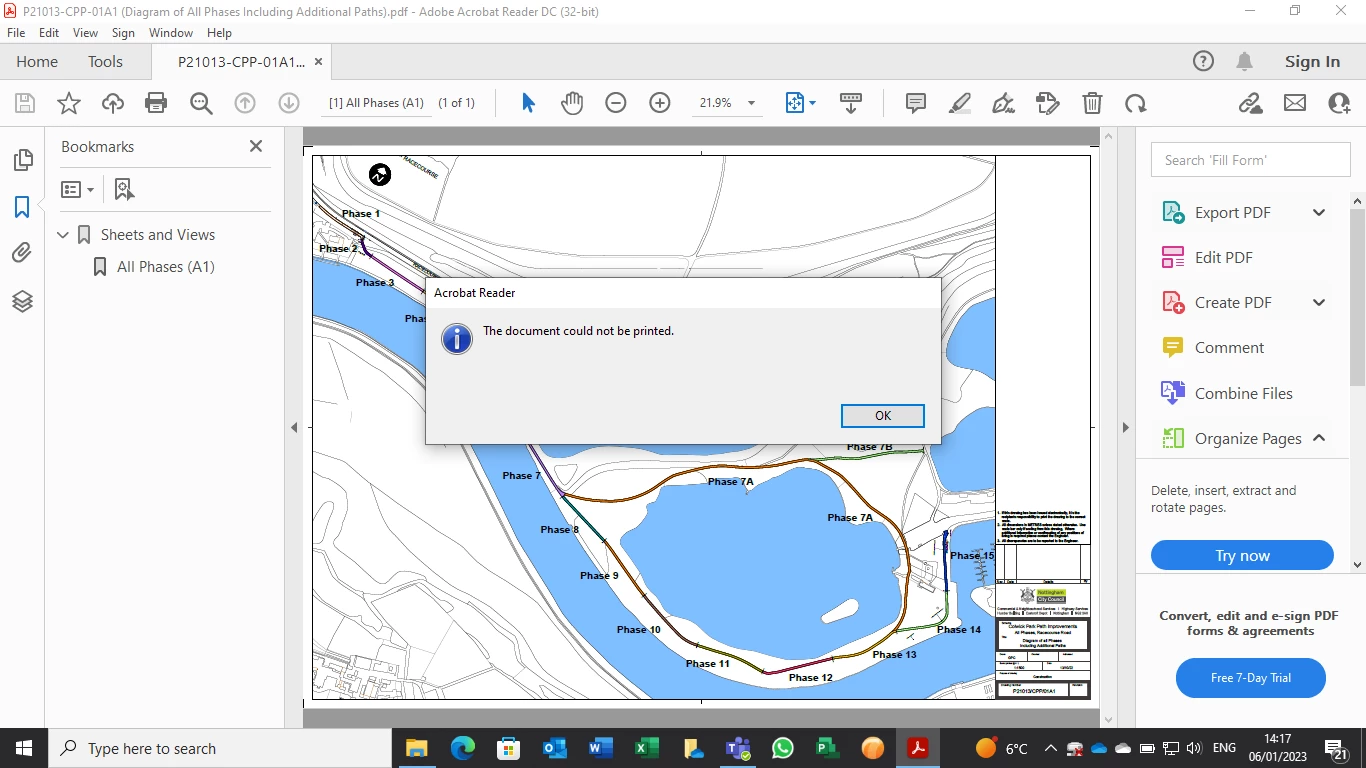Click the Free 7-Day Trial button
Screen dimensions: 1366x768
pos(1250,678)
